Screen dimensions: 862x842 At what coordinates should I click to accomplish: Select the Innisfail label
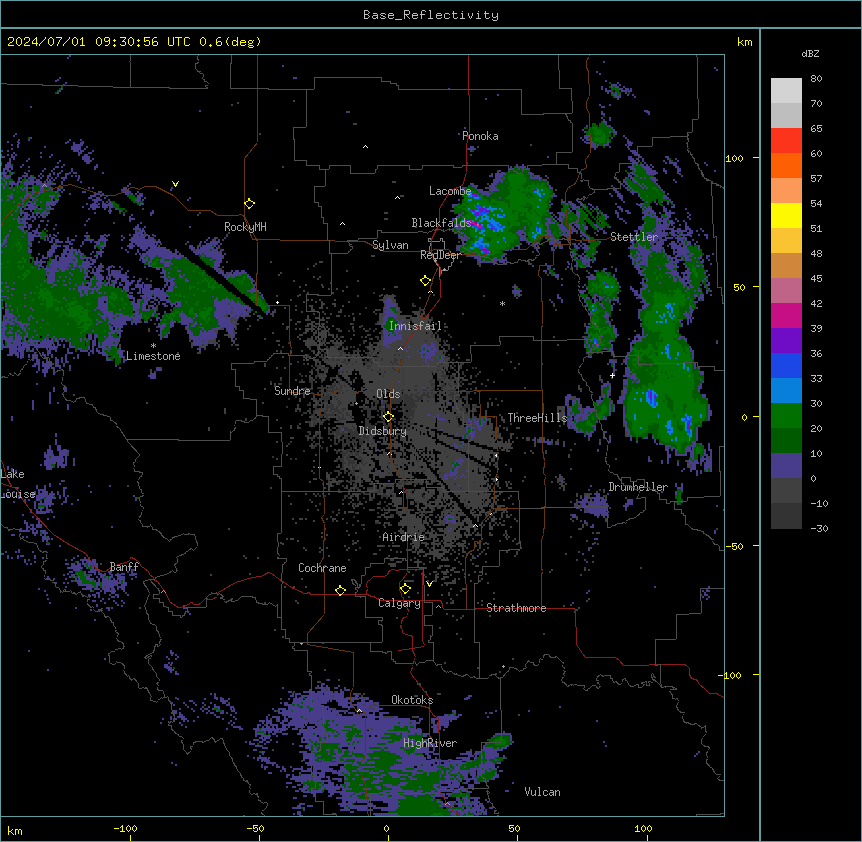coord(415,326)
